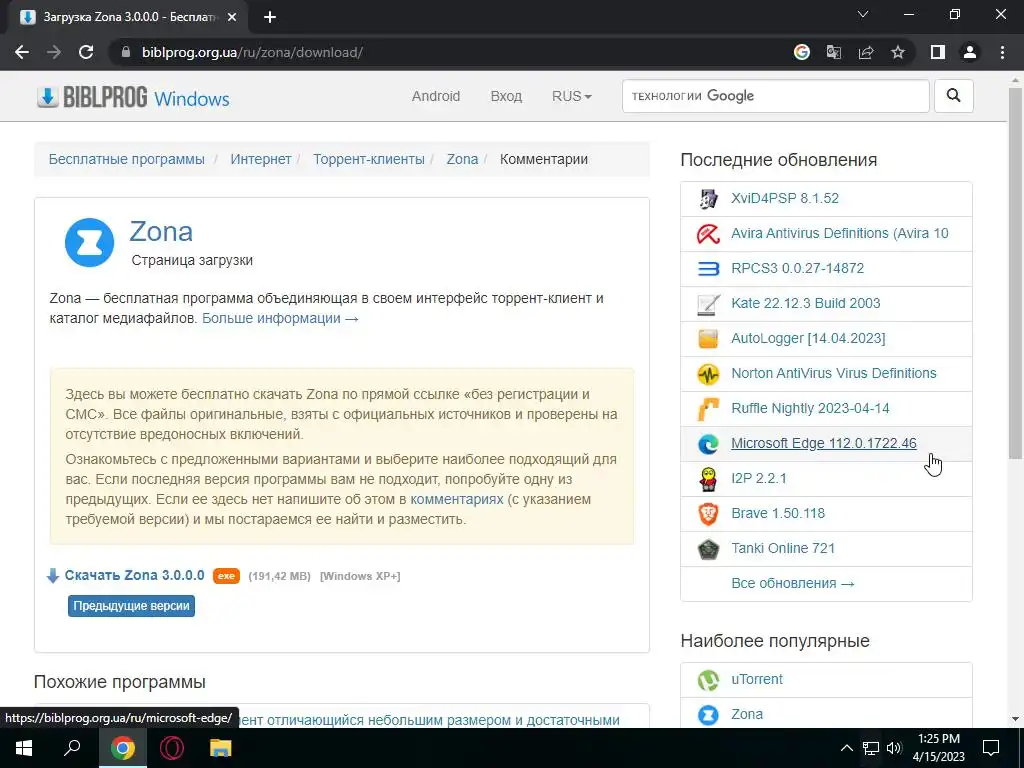The height and width of the screenshot is (768, 1024).
Task: Click the large Zona logo icon
Action: pyautogui.click(x=89, y=242)
